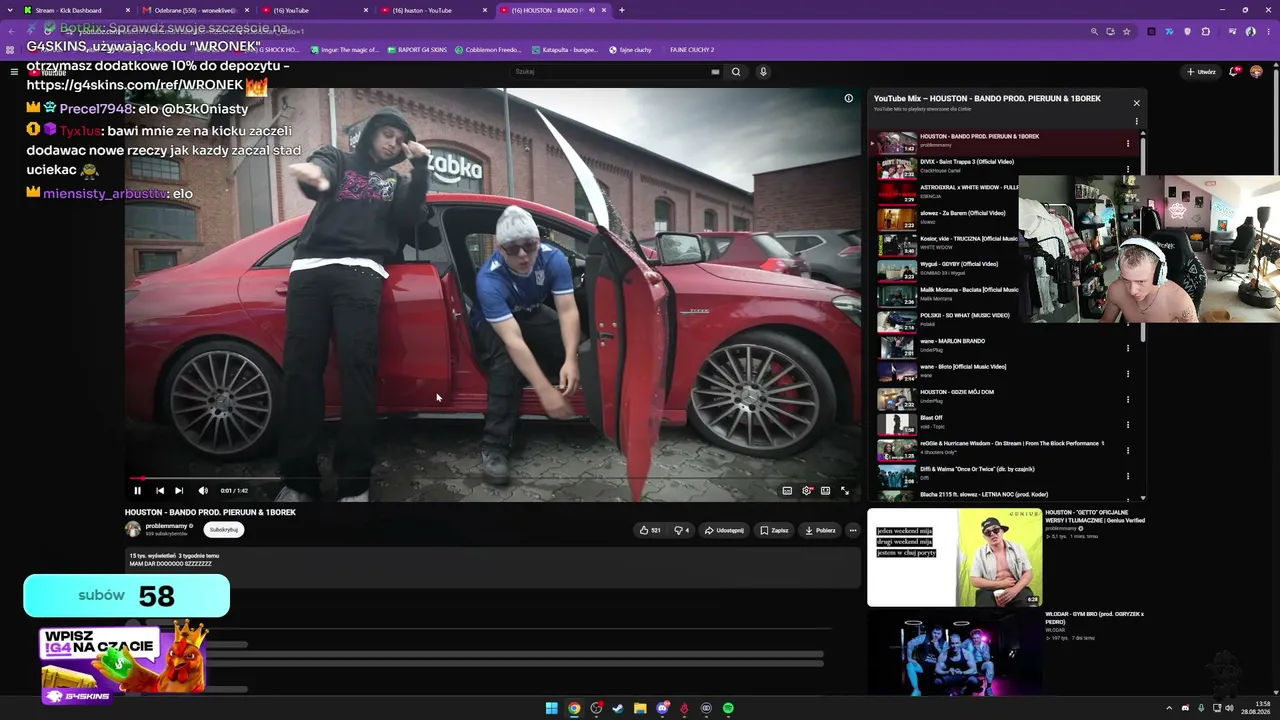
Task: Open YouTube notifications bell
Action: 1236,72
